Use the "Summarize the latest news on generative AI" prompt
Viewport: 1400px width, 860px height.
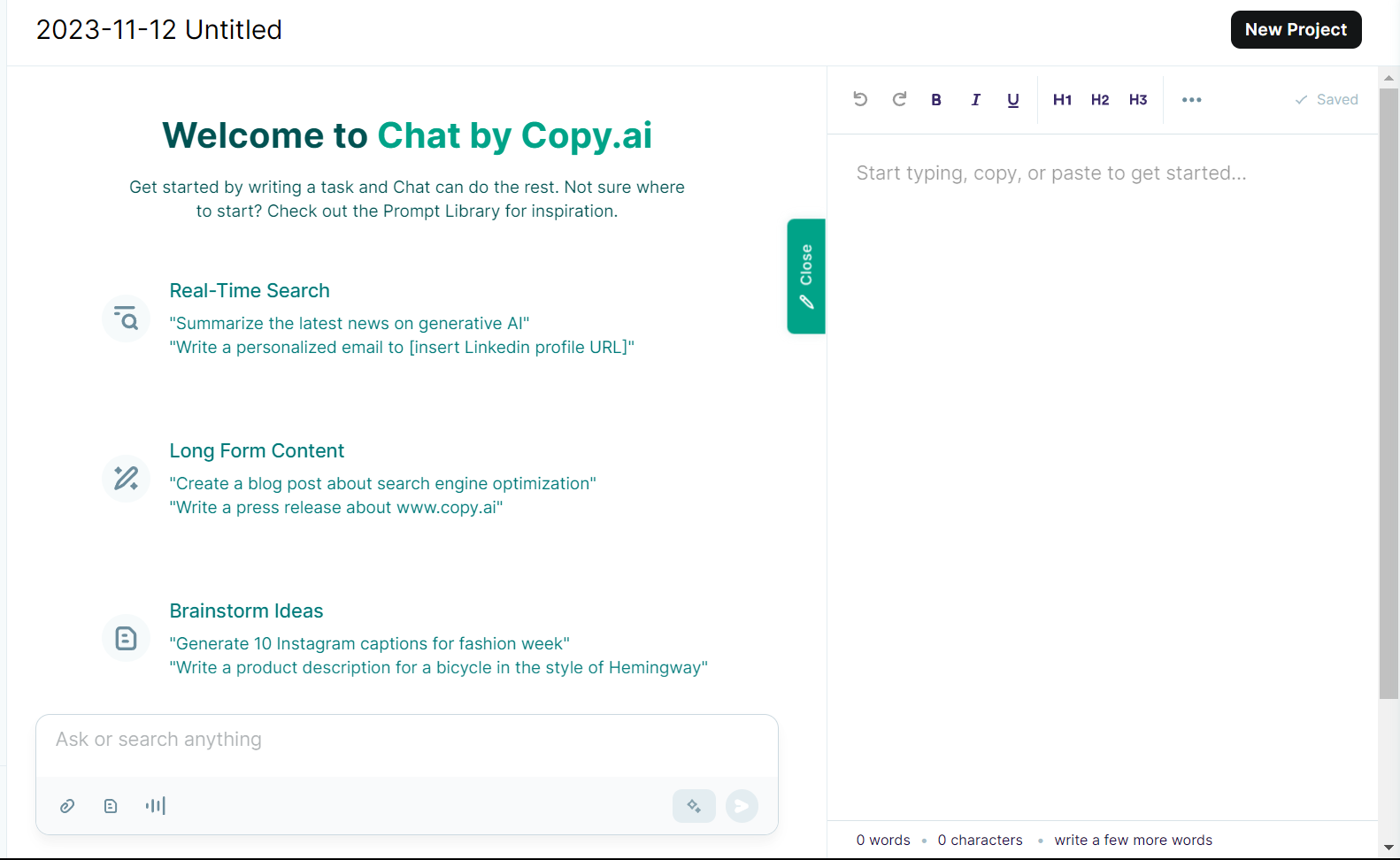tap(350, 324)
